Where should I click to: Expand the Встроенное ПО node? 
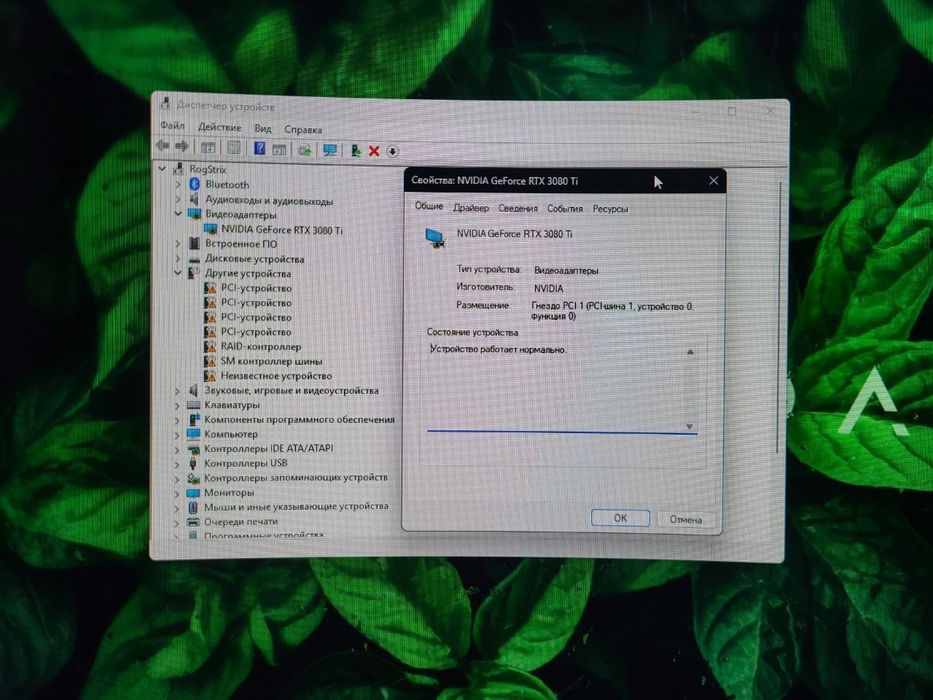pos(178,243)
